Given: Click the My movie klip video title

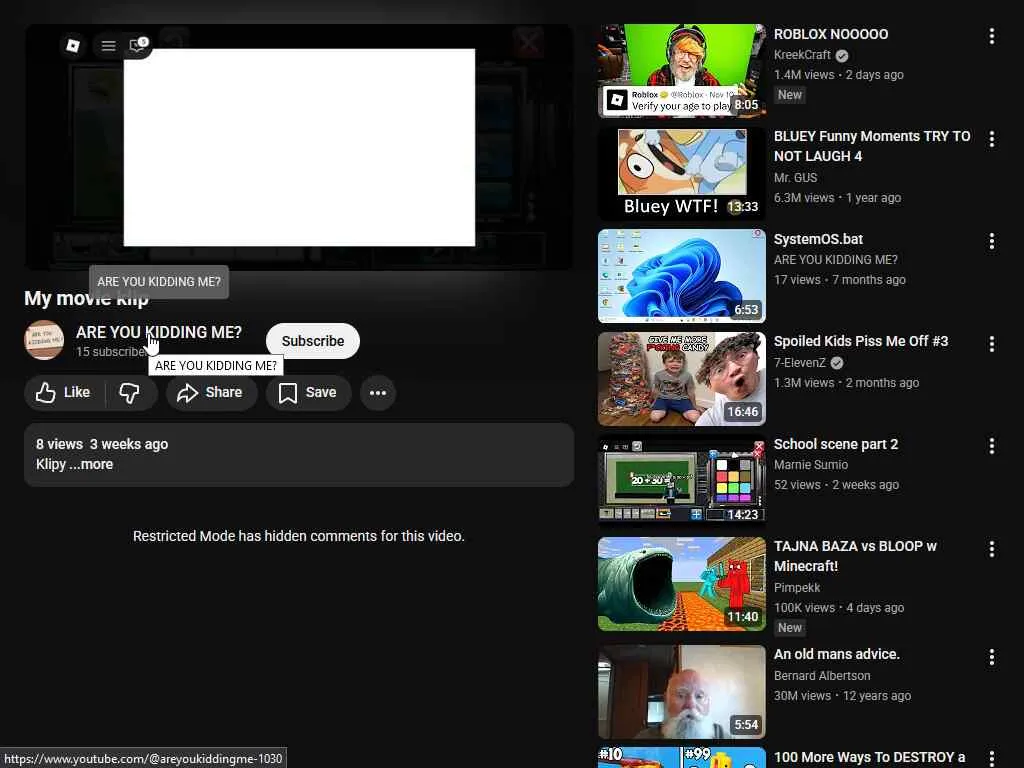Looking at the screenshot, I should click(86, 298).
